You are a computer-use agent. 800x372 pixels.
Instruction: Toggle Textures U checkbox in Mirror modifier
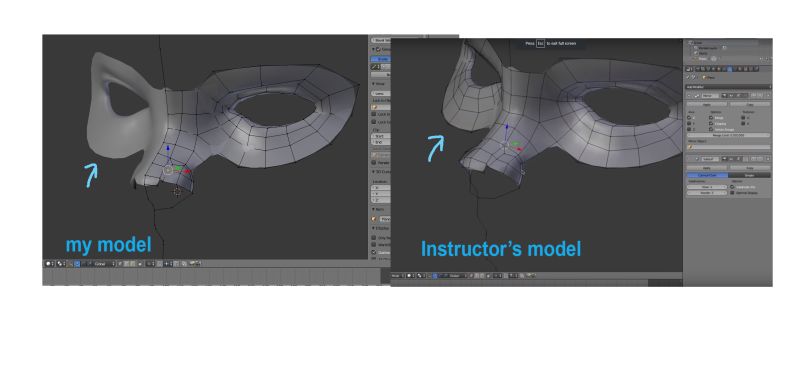[x=743, y=118]
